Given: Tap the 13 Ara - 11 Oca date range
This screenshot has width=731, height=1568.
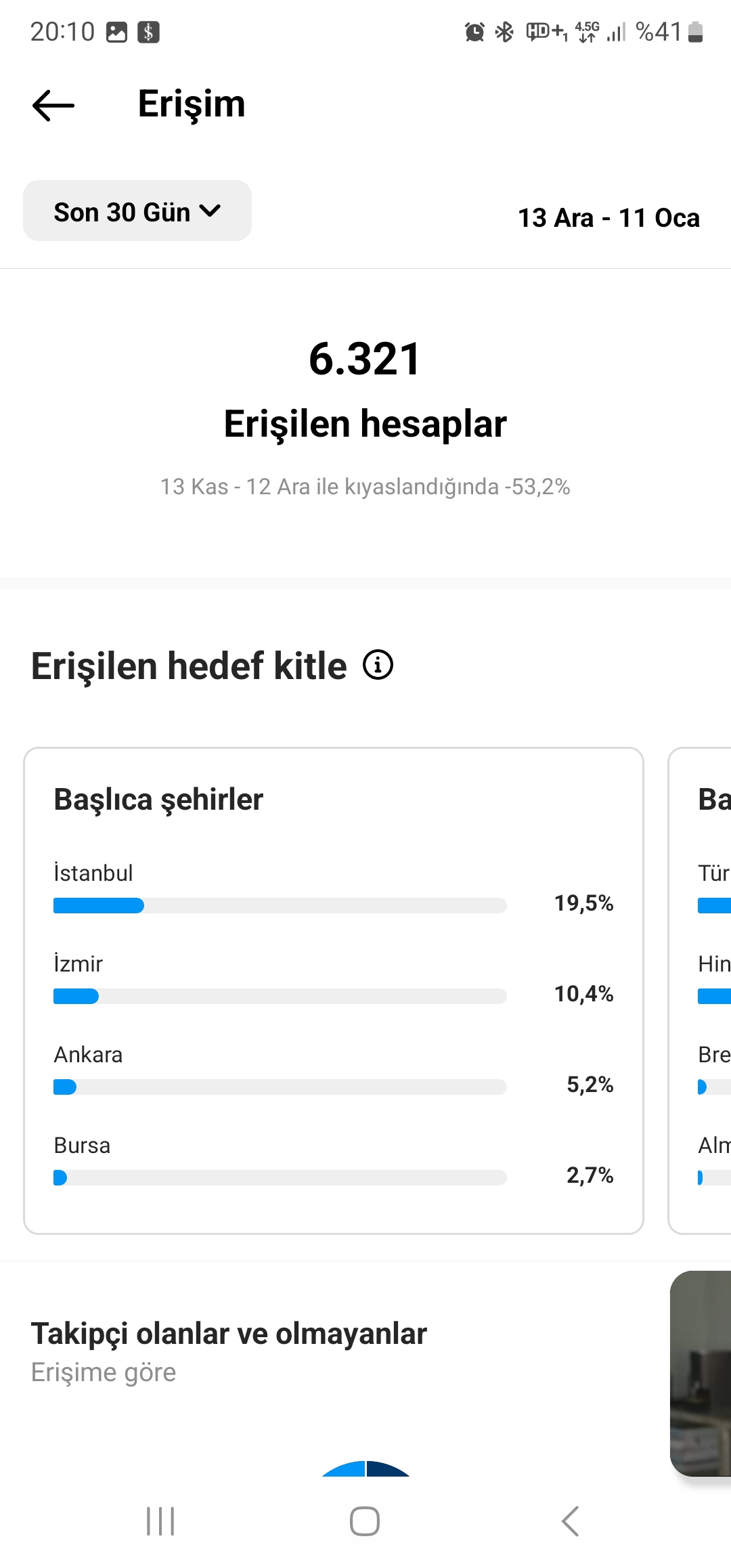Looking at the screenshot, I should 608,218.
